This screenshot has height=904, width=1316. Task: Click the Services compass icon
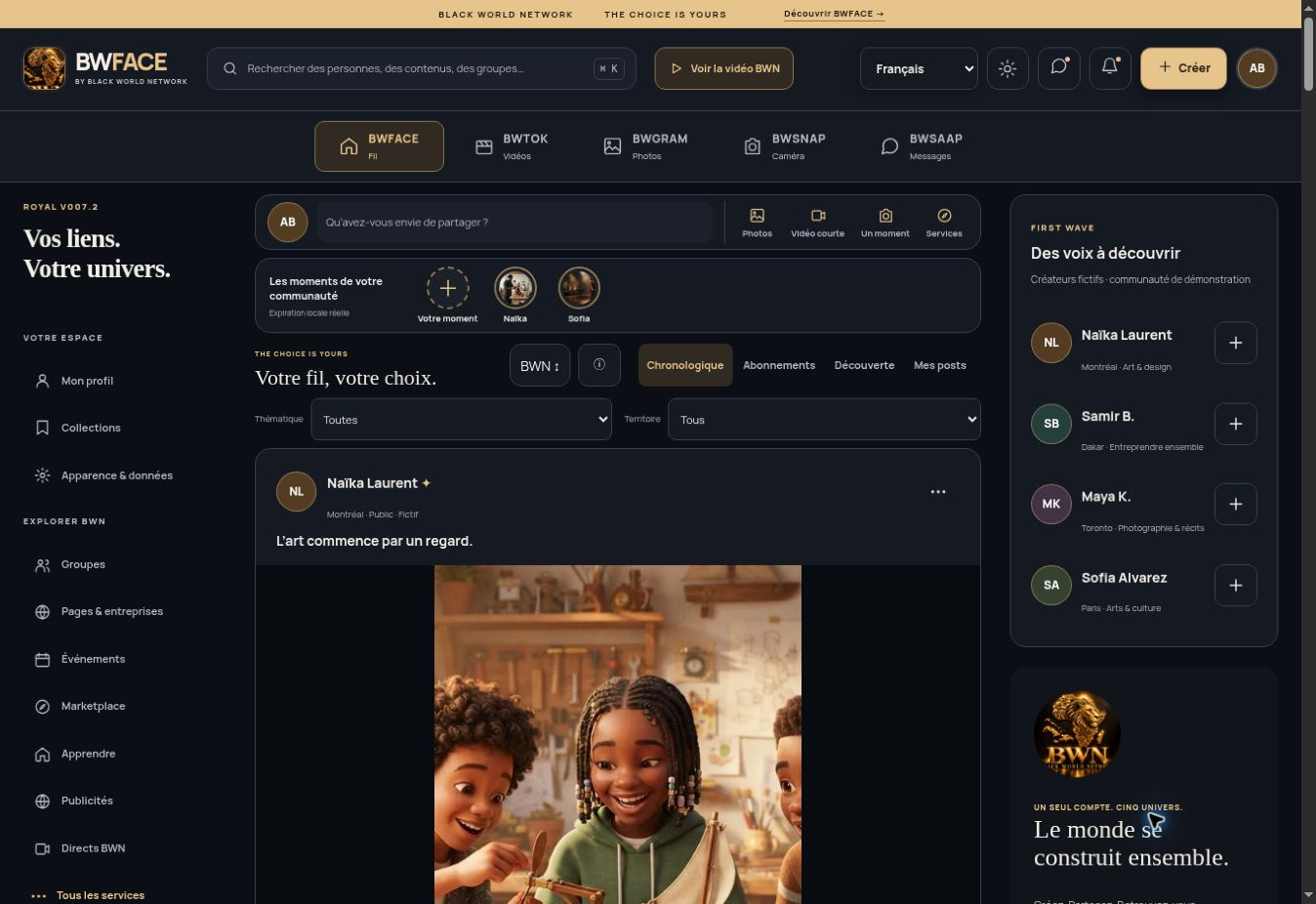[944, 223]
